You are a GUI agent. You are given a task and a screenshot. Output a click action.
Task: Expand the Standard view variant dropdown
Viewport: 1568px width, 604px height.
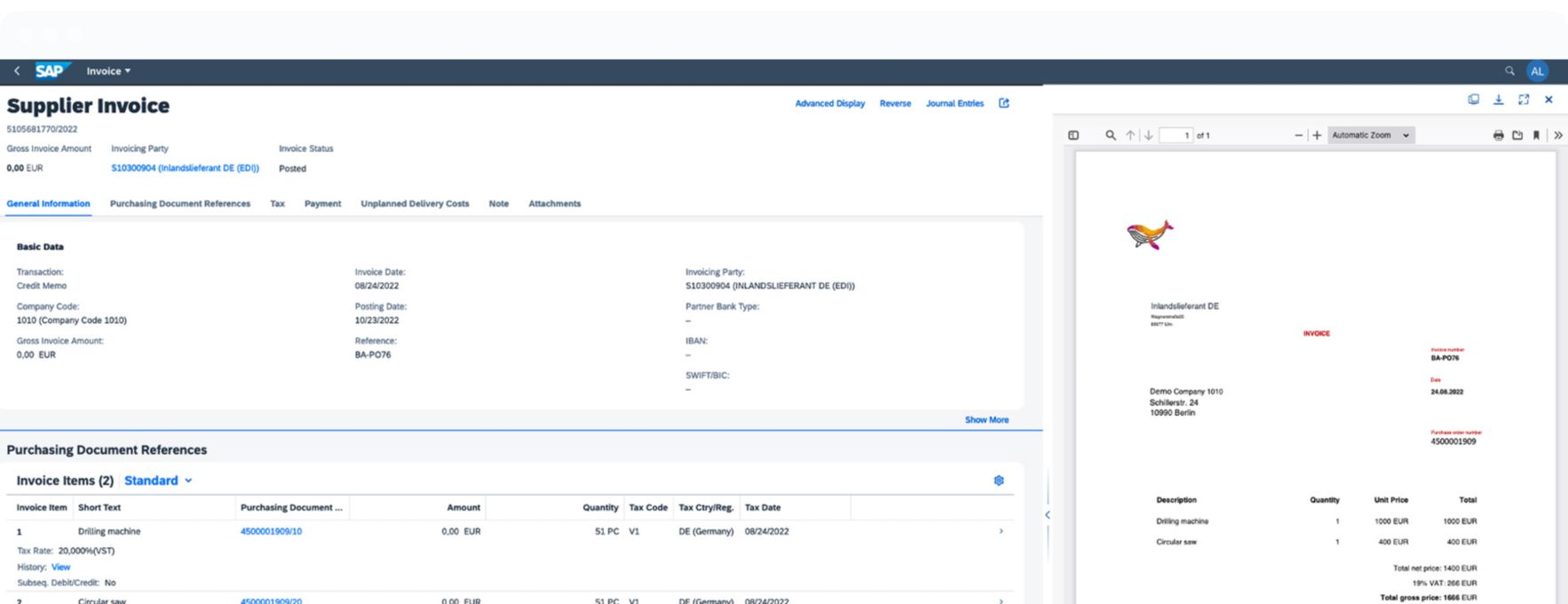coord(158,481)
